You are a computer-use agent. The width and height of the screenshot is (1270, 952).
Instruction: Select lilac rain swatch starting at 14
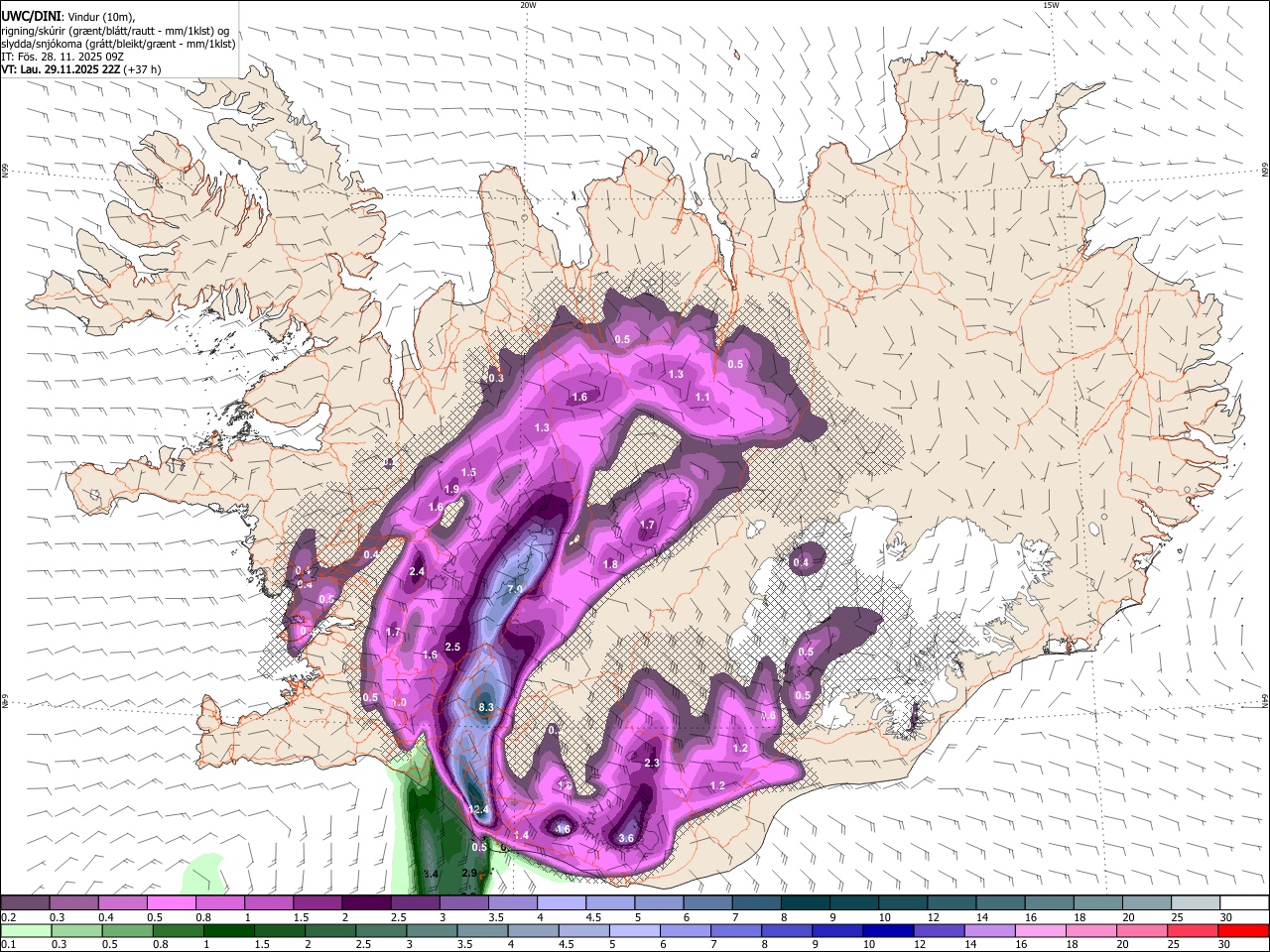[x=992, y=930]
